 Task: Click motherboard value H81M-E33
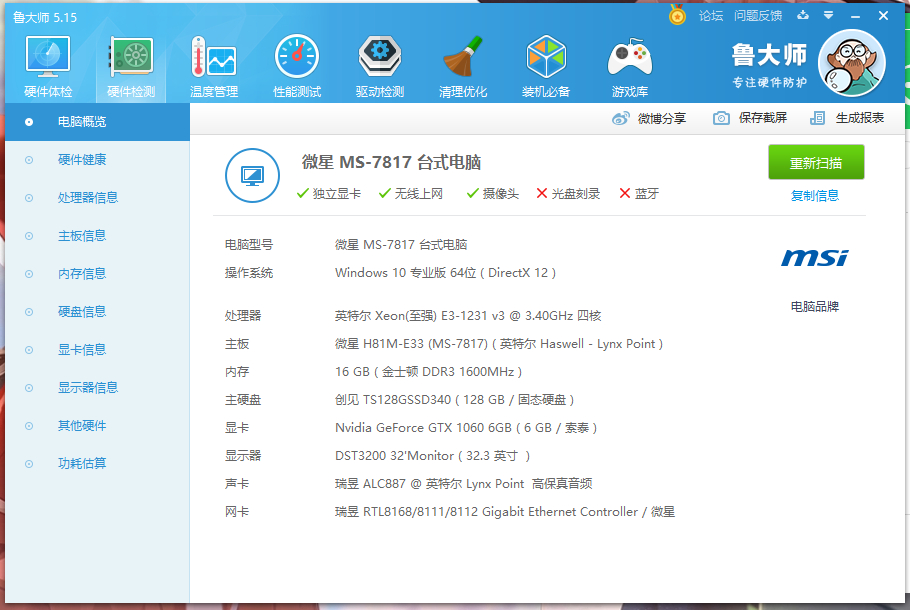point(499,344)
